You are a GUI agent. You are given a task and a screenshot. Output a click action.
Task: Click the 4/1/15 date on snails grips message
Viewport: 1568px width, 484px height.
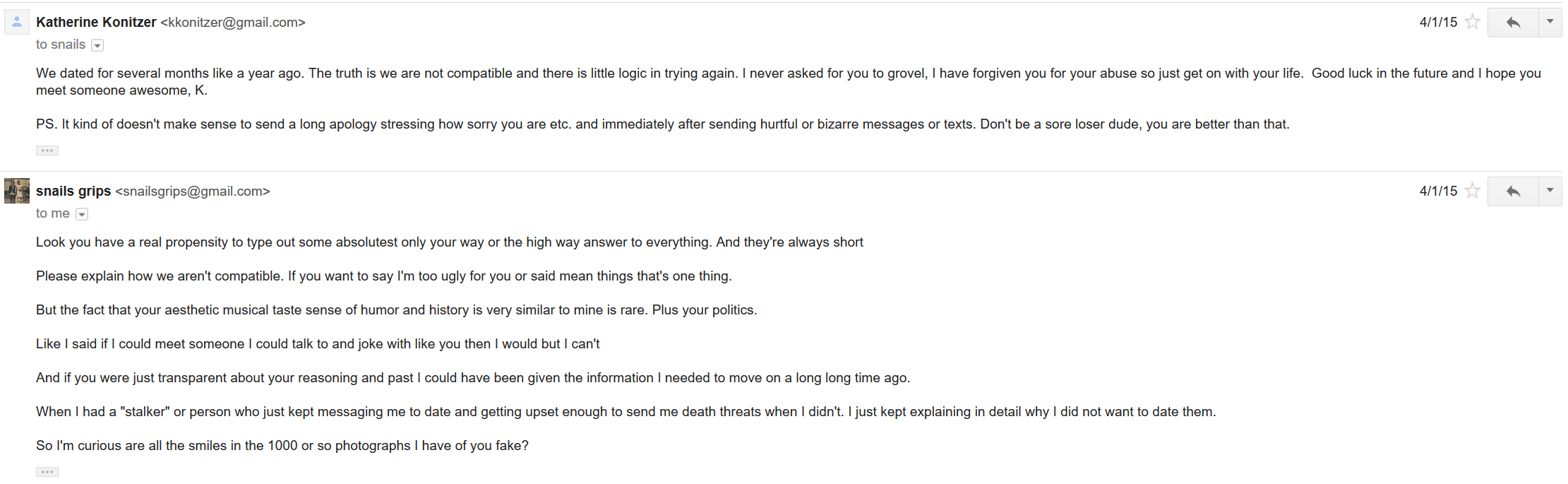[1438, 191]
